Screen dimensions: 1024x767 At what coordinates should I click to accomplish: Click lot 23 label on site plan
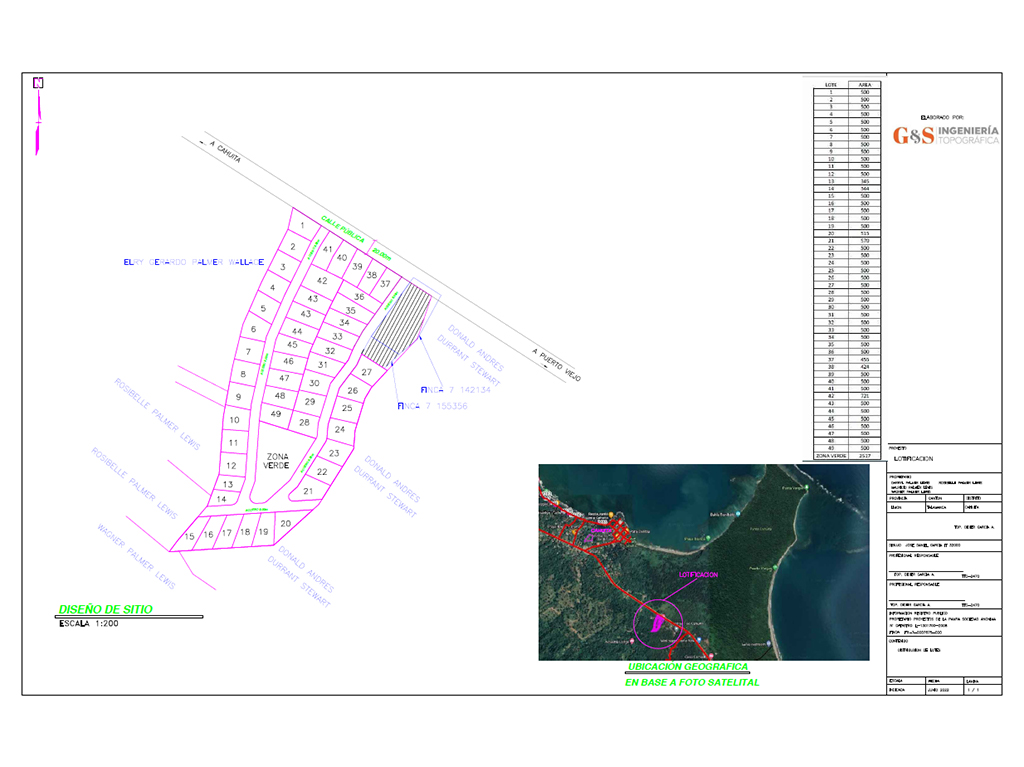pyautogui.click(x=334, y=453)
